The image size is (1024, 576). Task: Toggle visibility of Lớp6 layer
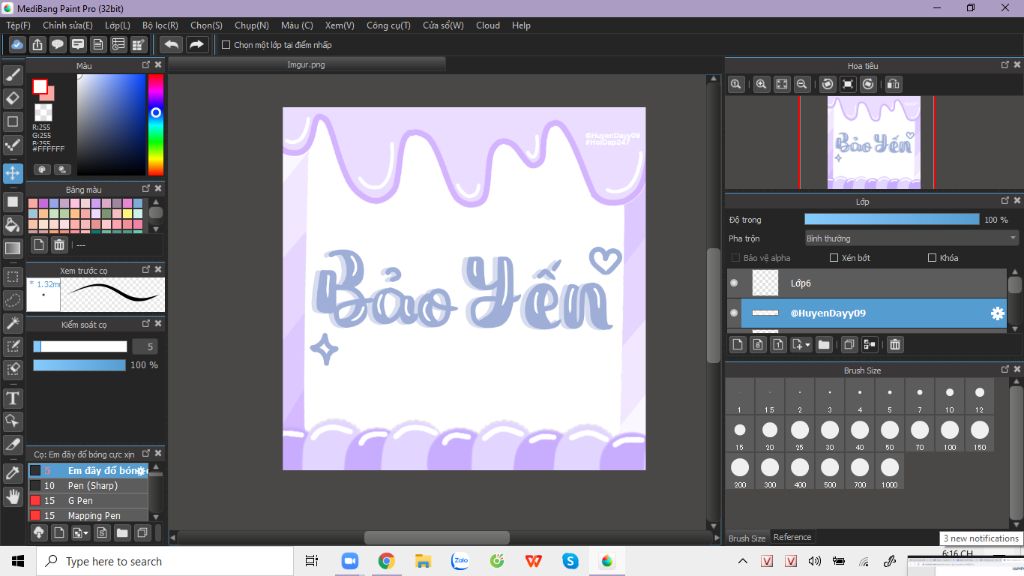pyautogui.click(x=734, y=283)
